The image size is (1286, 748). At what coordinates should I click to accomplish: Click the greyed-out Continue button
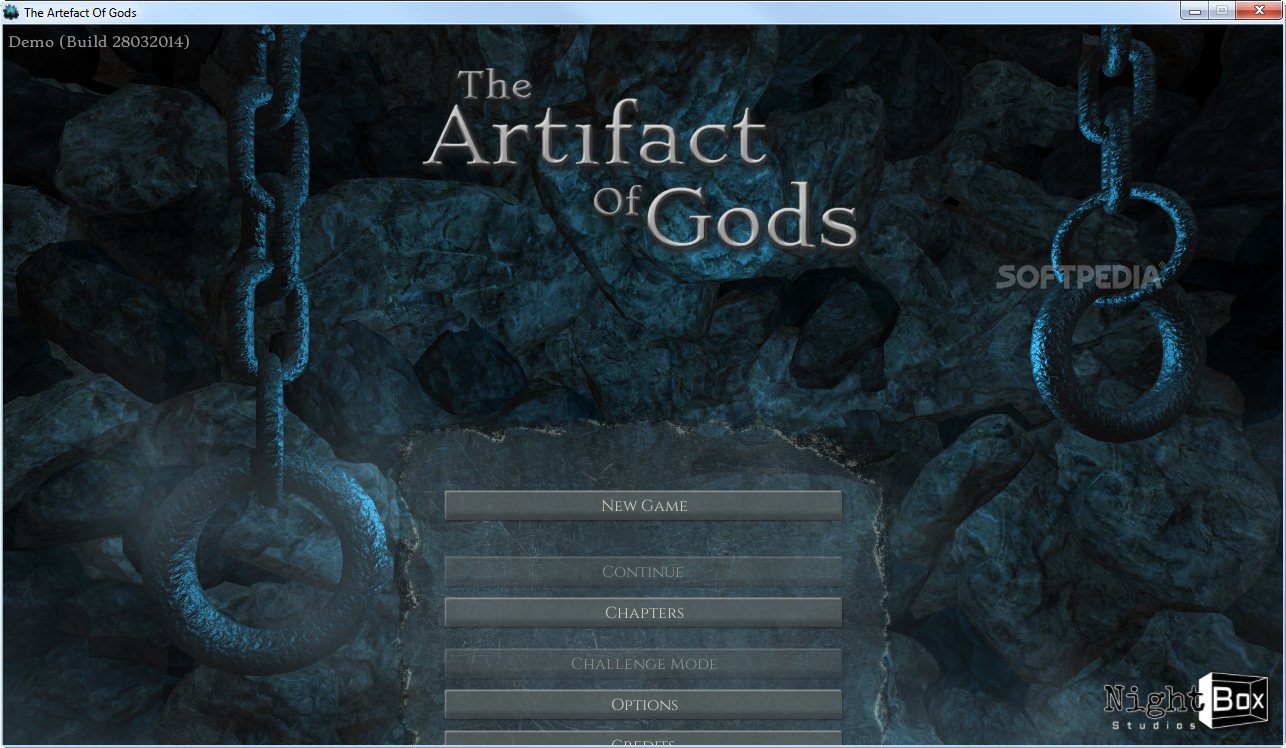point(643,572)
